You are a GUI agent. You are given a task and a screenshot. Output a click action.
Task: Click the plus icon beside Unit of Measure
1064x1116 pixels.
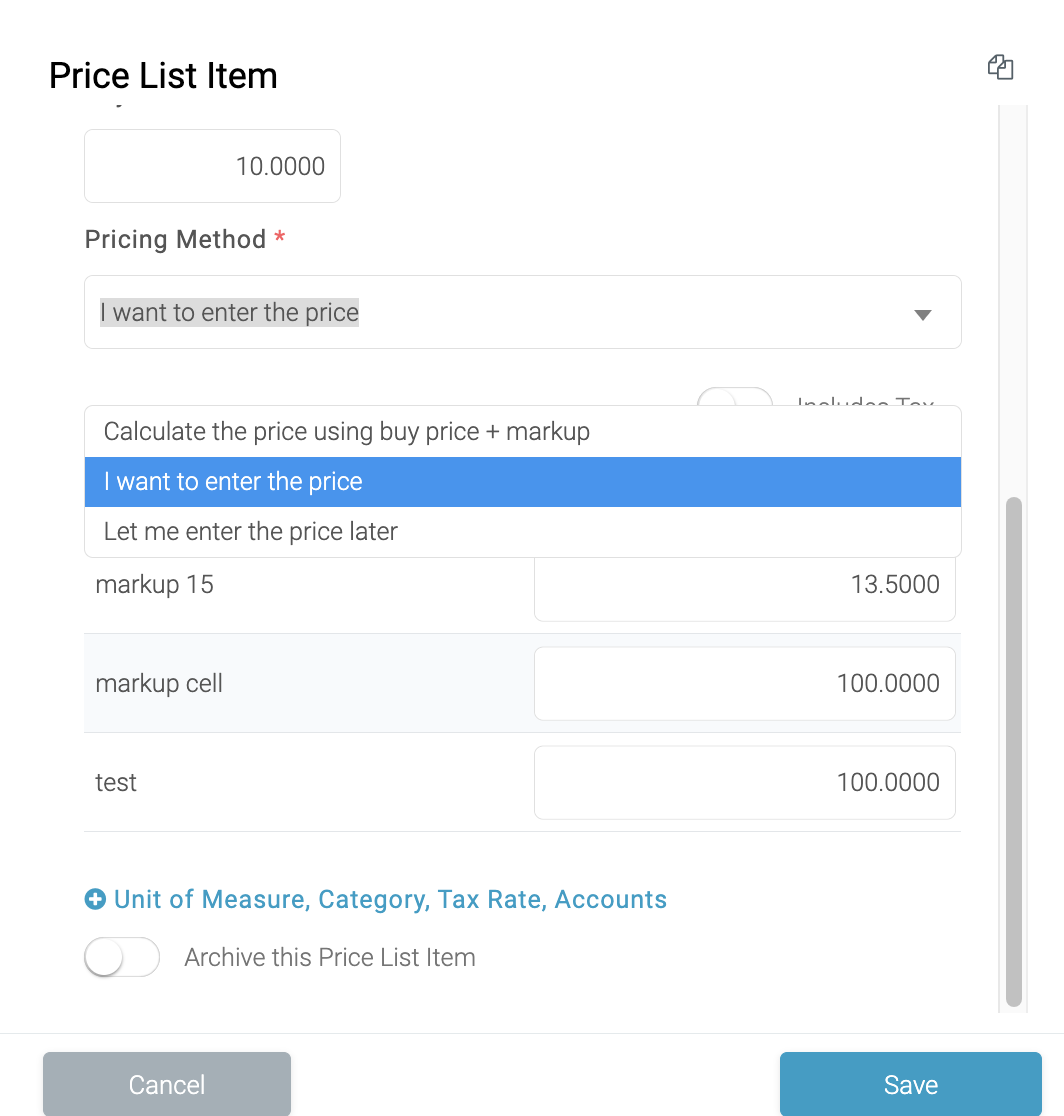[95, 900]
